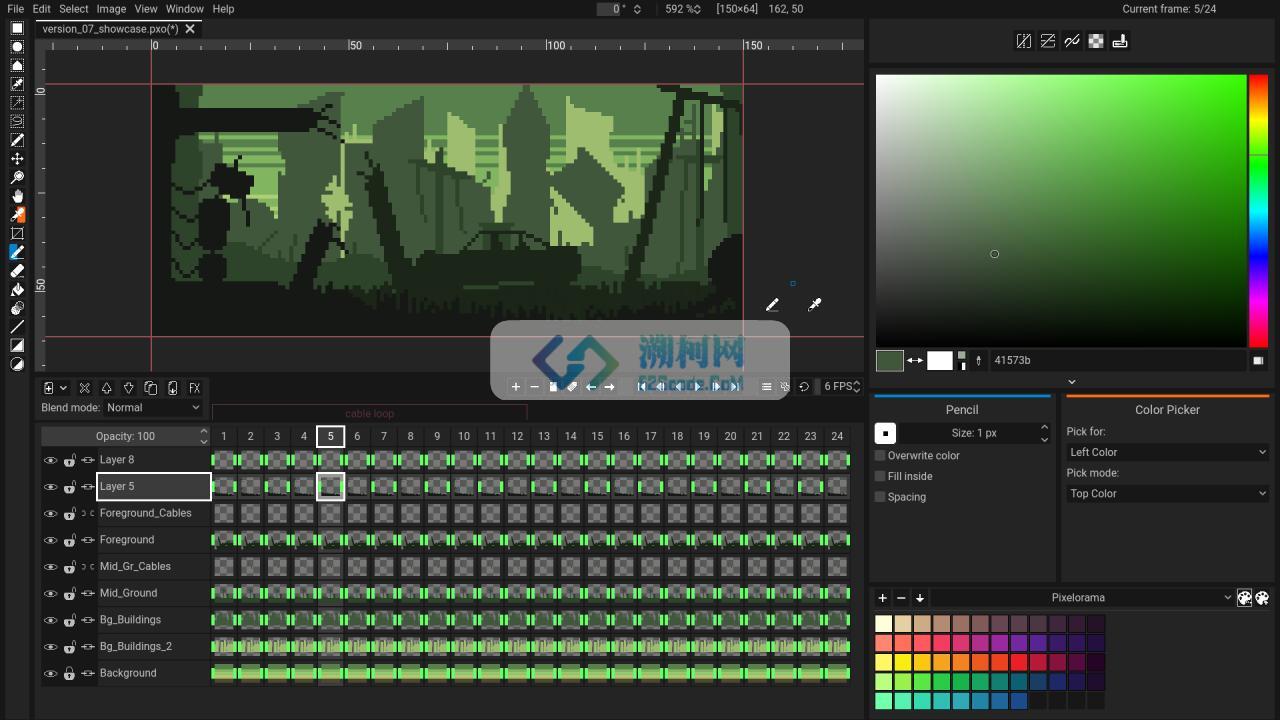Select the Rectangle shape tool
1280x720 pixels.
pyautogui.click(x=17, y=345)
